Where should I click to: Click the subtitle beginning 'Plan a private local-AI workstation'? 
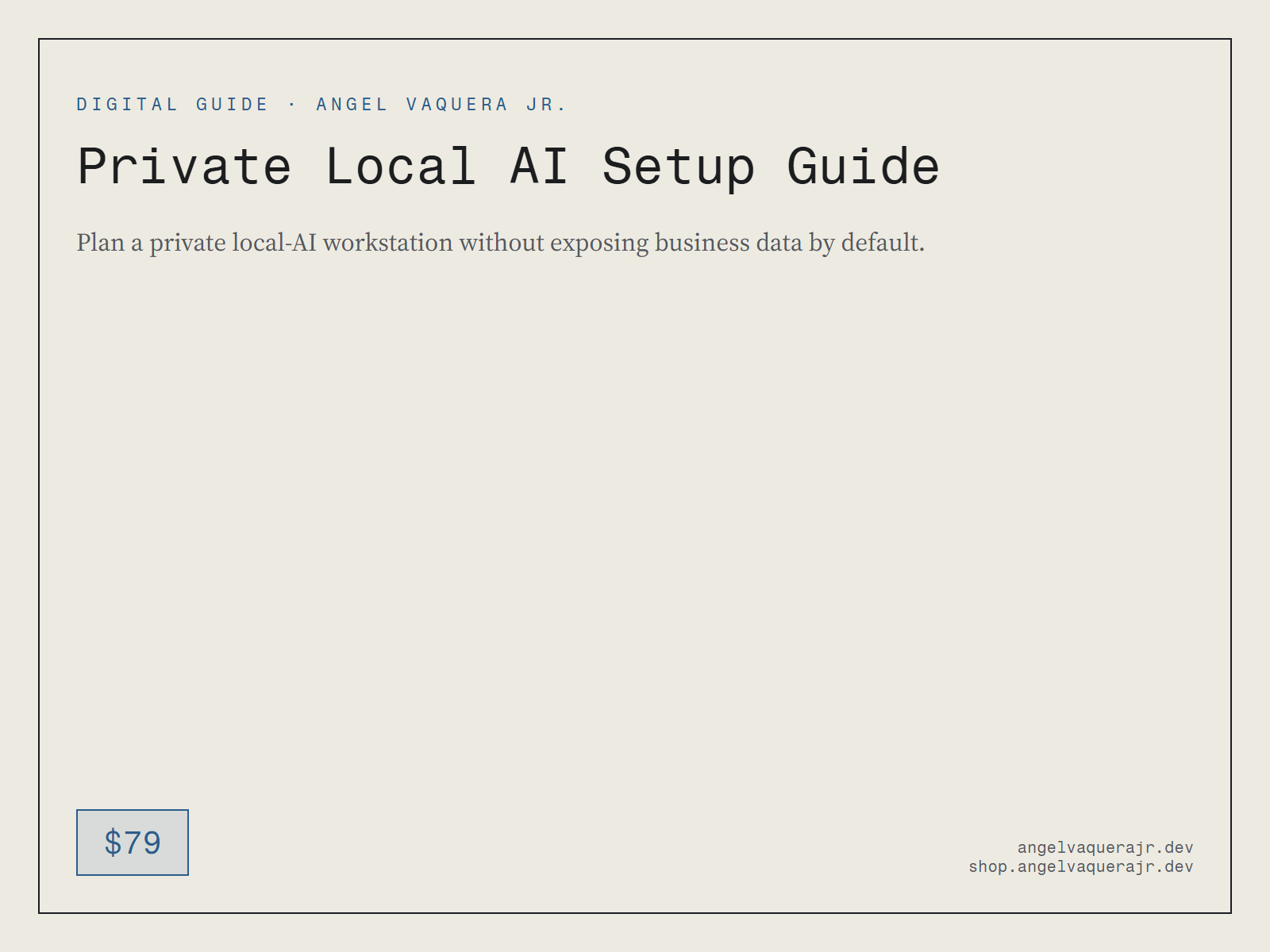point(501,243)
